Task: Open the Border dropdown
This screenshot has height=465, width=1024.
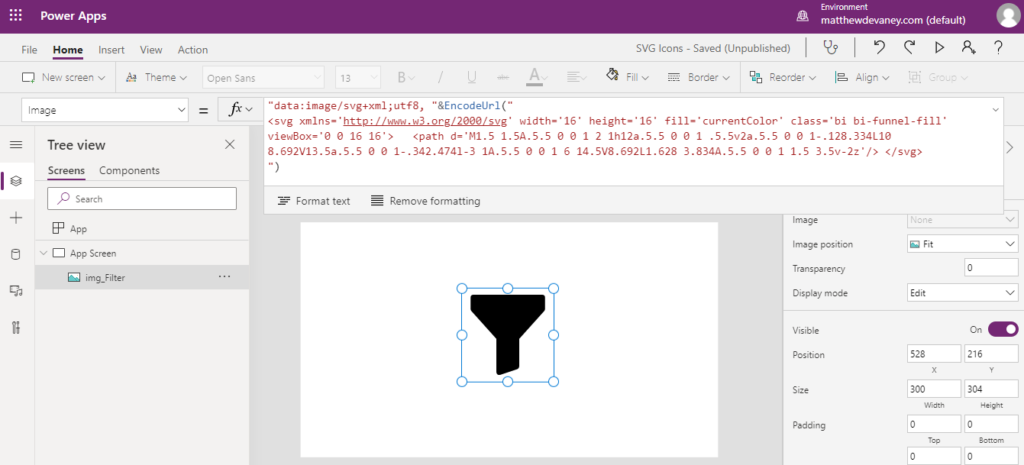Action: (x=699, y=78)
